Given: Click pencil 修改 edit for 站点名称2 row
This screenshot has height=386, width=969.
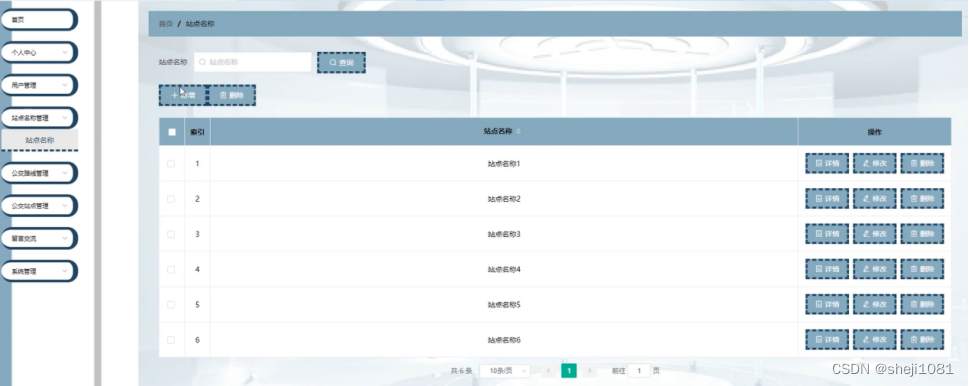Looking at the screenshot, I should tap(874, 198).
